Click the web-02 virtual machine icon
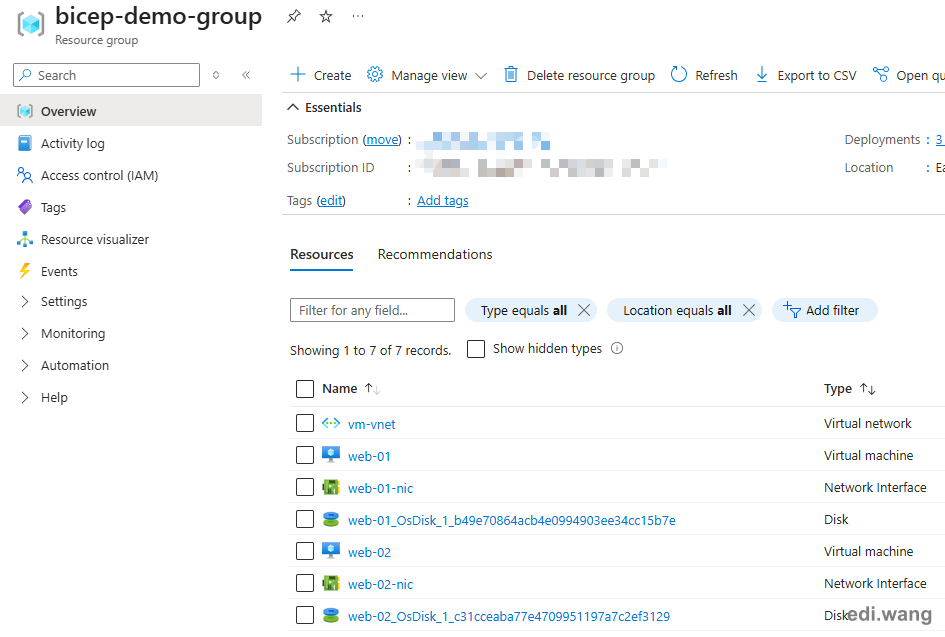The height and width of the screenshot is (637, 945). click(331, 551)
